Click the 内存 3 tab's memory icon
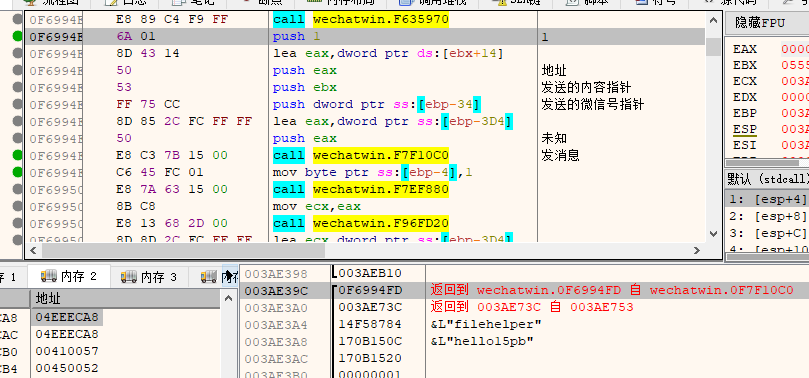Screen dimensions: 809x378 [129, 276]
